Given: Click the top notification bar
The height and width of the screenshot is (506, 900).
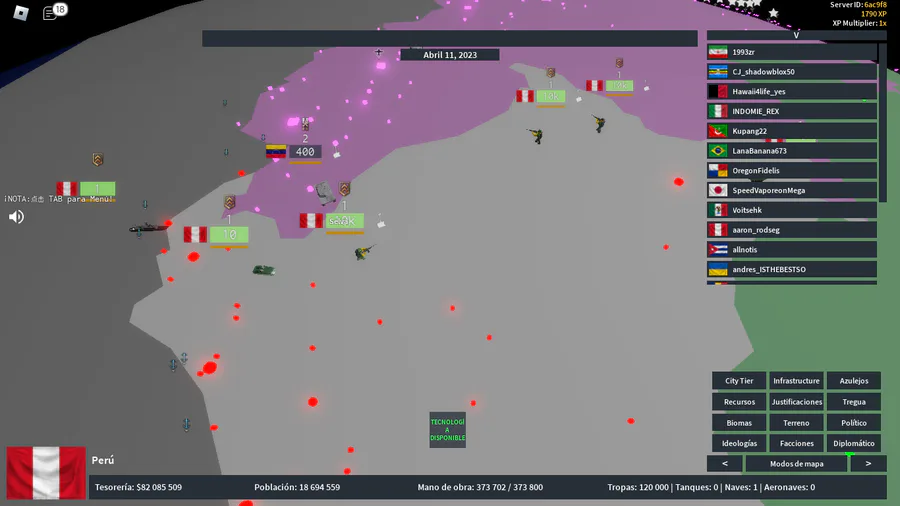Looking at the screenshot, I should tap(449, 38).
